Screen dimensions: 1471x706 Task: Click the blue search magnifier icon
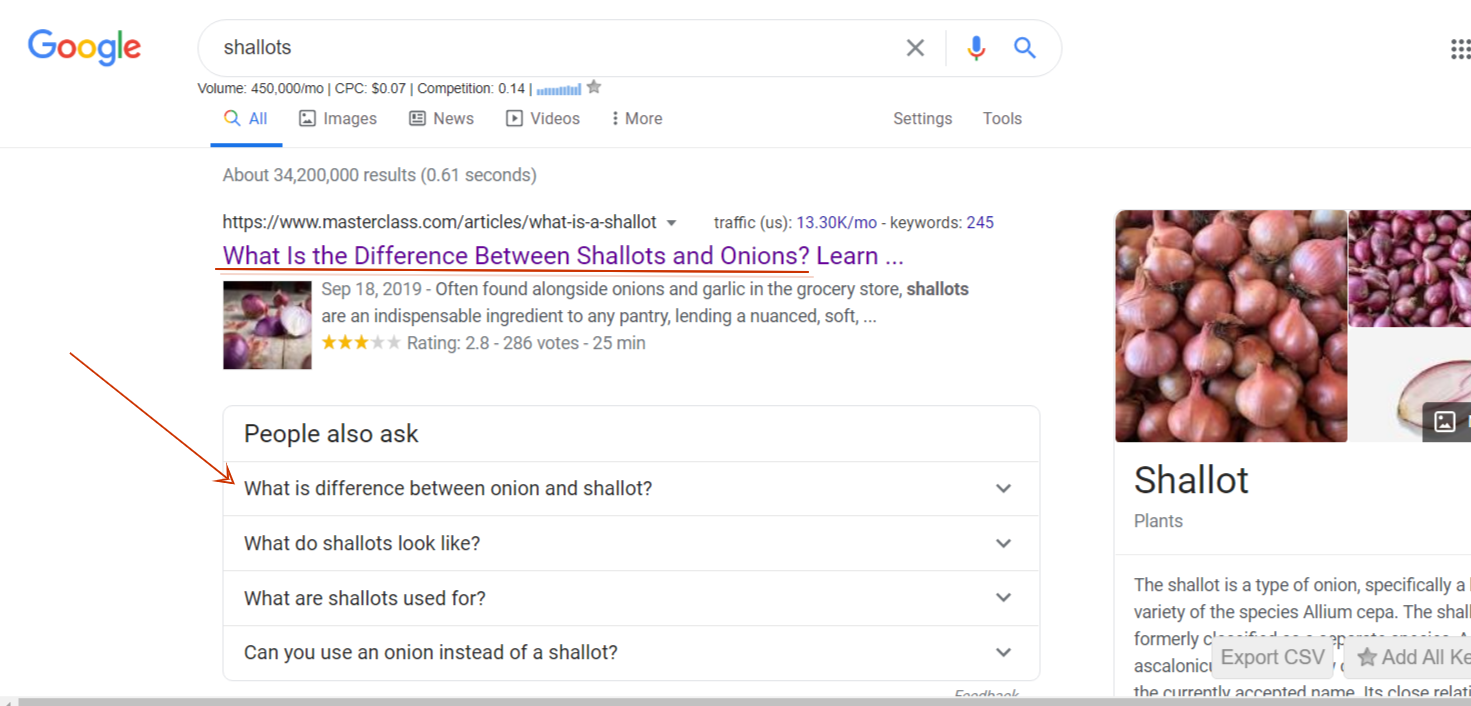point(1025,48)
